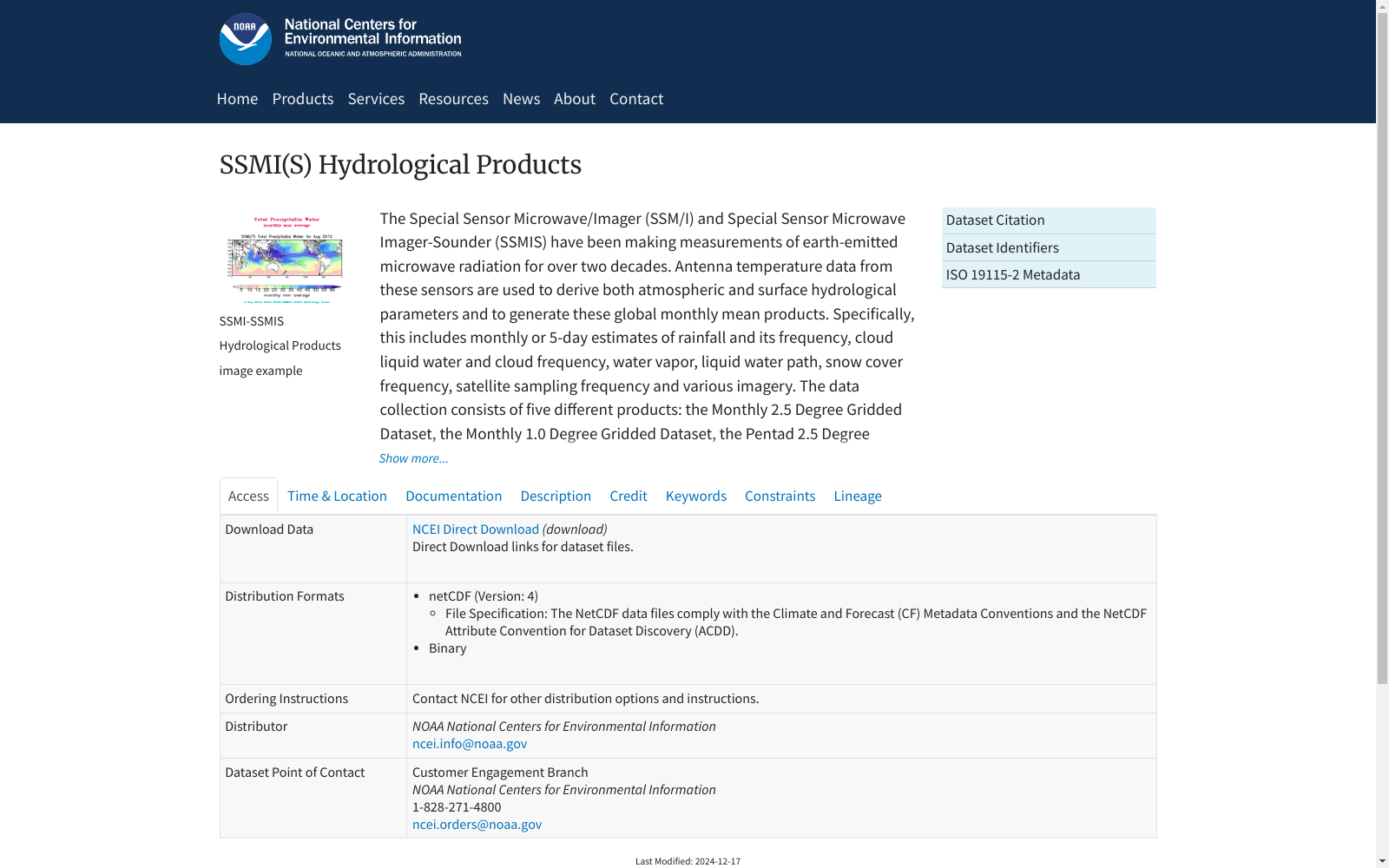
Task: Switch to the Time & Location tab
Action: point(337,496)
